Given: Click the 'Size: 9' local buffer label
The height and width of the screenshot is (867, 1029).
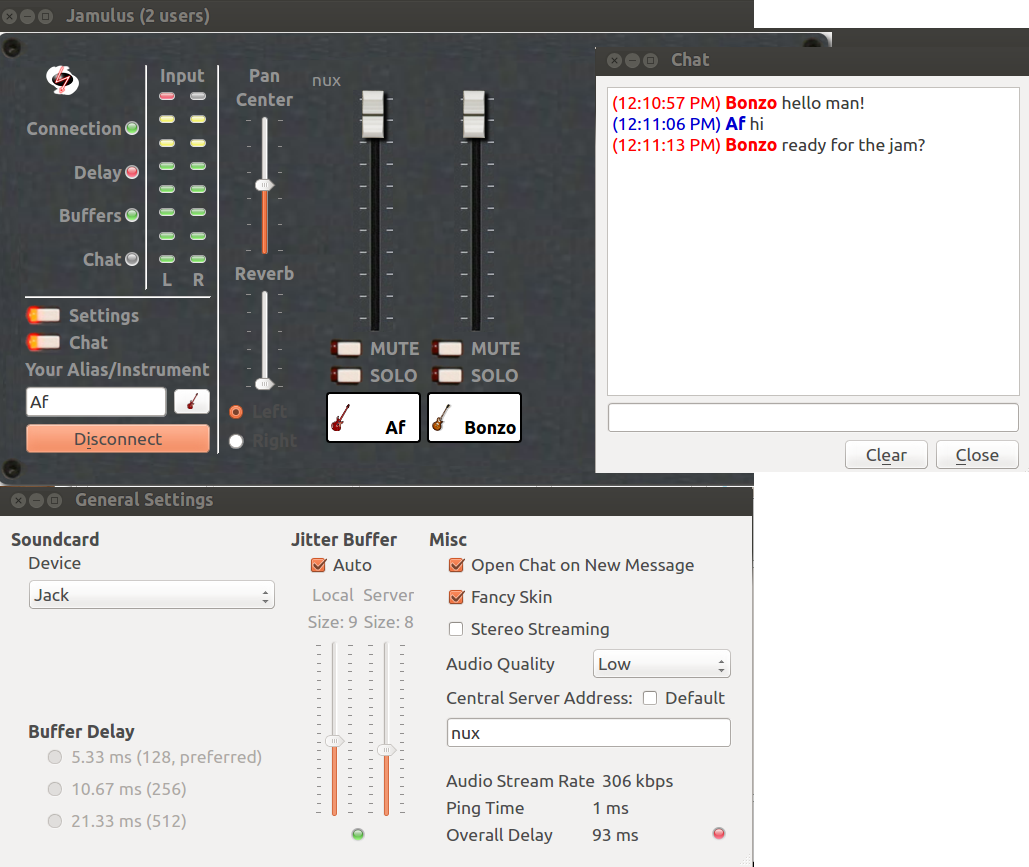Looking at the screenshot, I should tap(333, 622).
